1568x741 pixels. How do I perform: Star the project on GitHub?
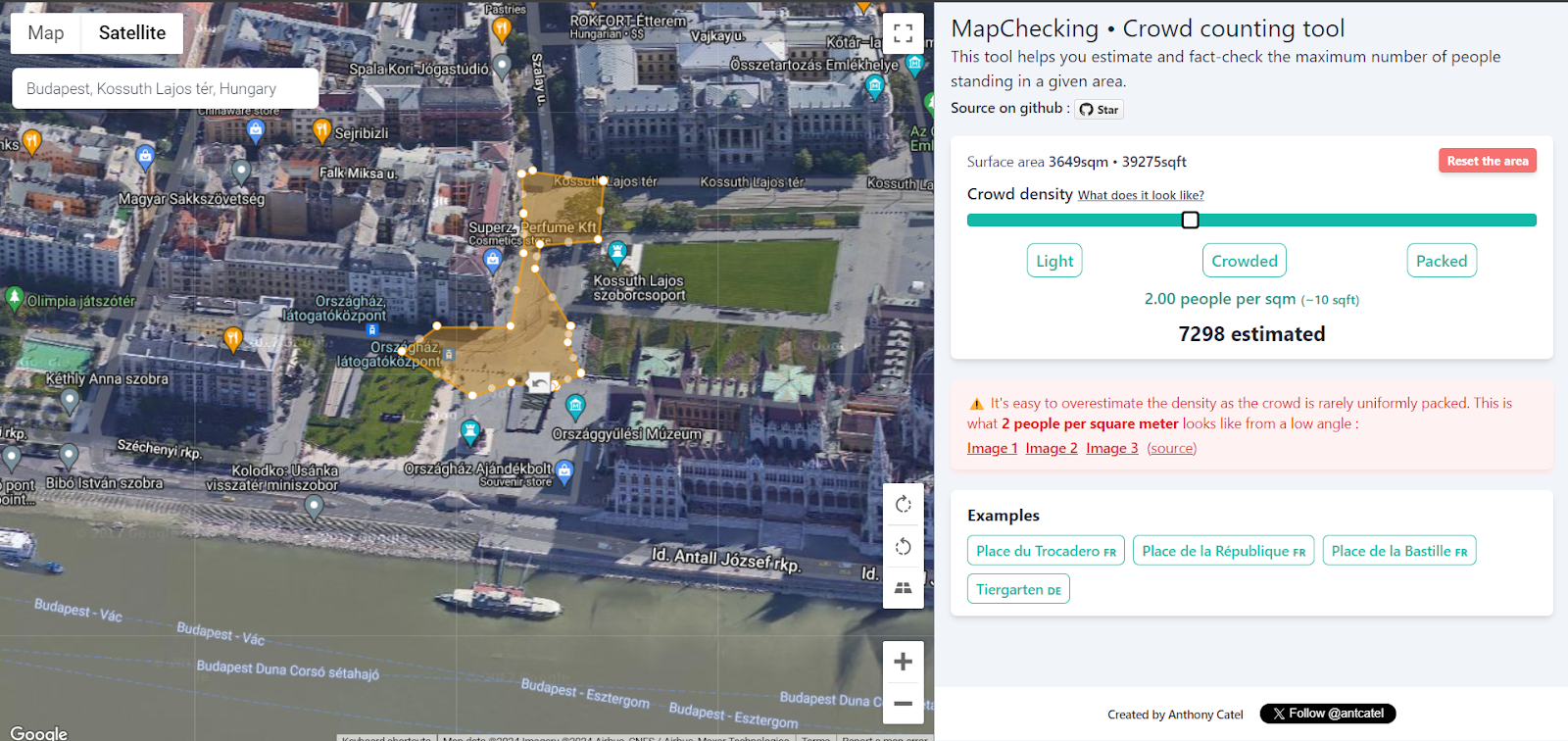click(1099, 110)
